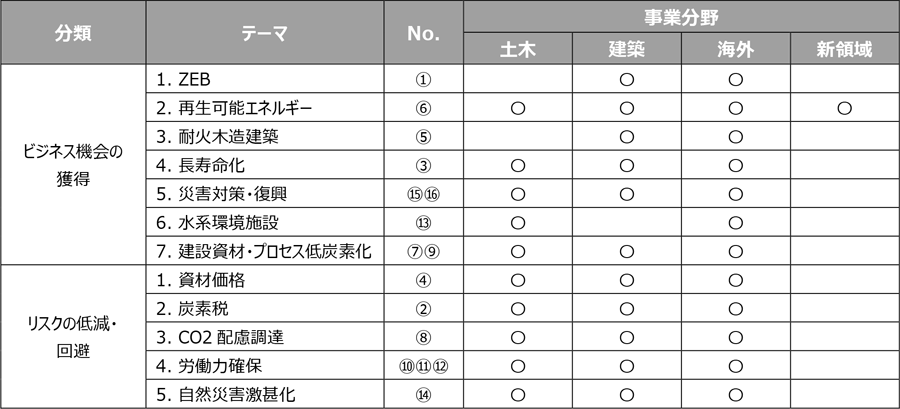
Task: Click 海外 circle for 自然災害激甚化
Action: click(x=736, y=394)
